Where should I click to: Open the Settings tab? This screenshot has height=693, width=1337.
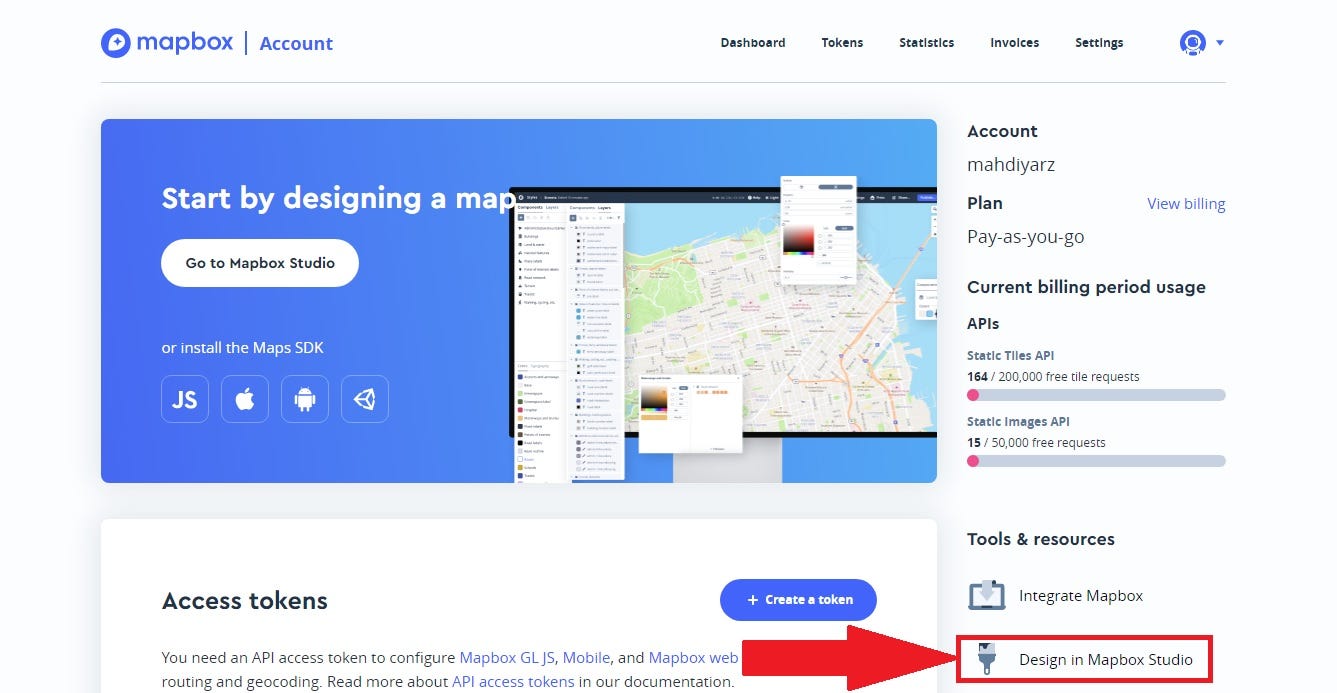pyautogui.click(x=1099, y=42)
